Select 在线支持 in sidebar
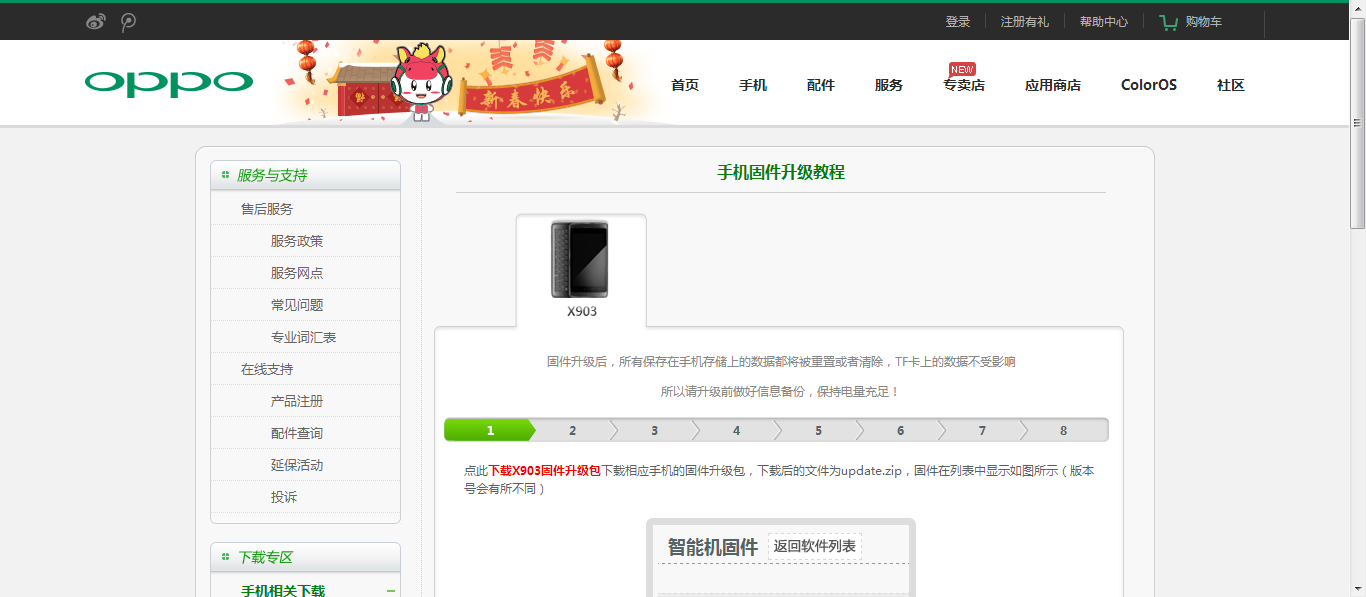Screen dimensions: 1366x597 [267, 369]
